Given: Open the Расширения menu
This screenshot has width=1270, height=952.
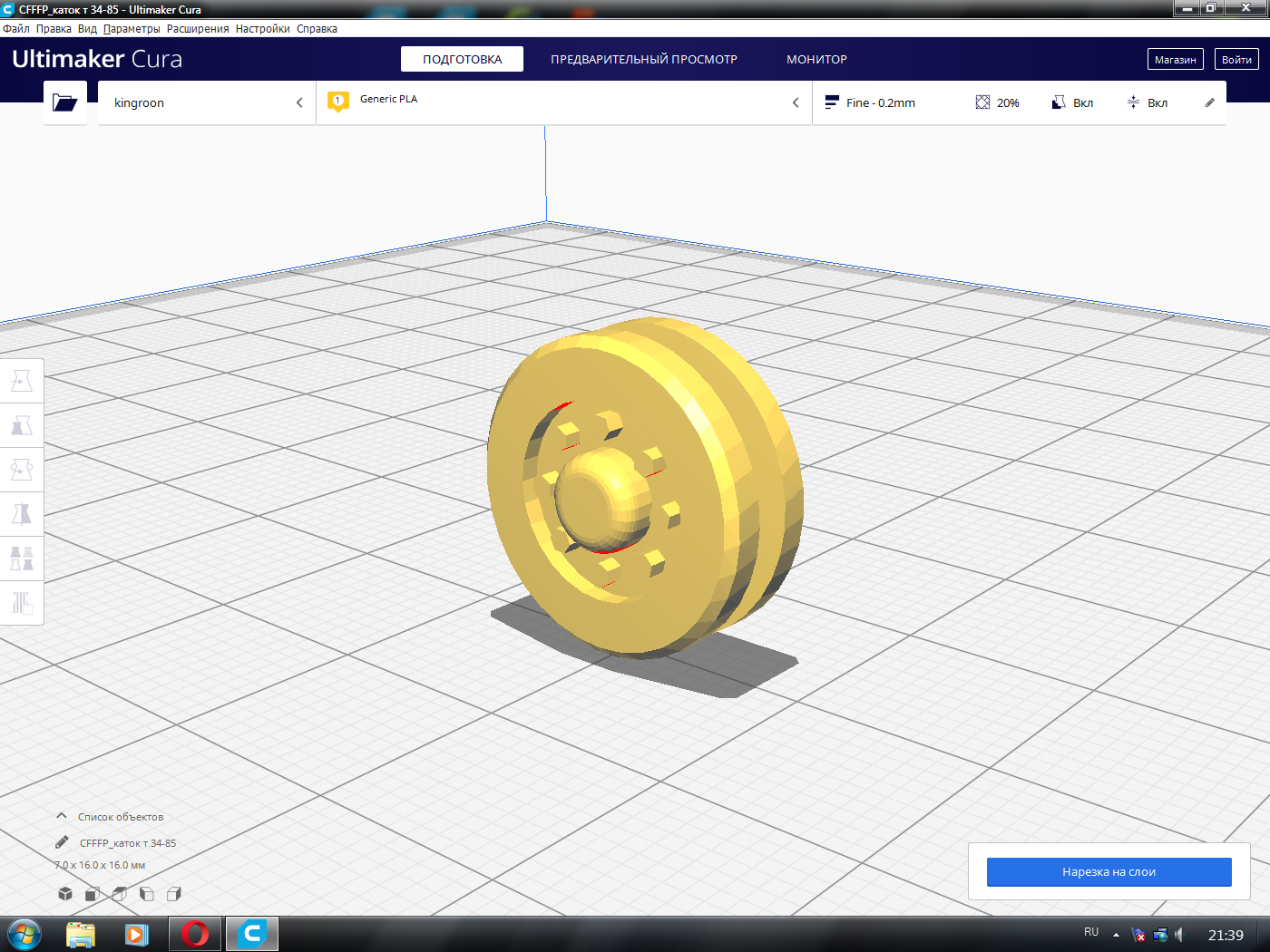Looking at the screenshot, I should pos(198,29).
